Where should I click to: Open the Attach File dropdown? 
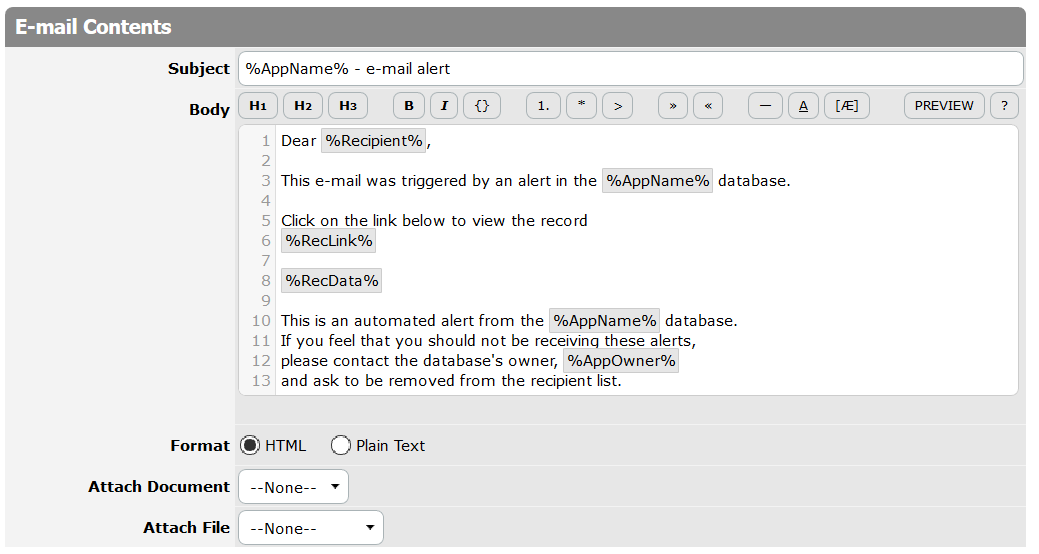[x=311, y=528]
